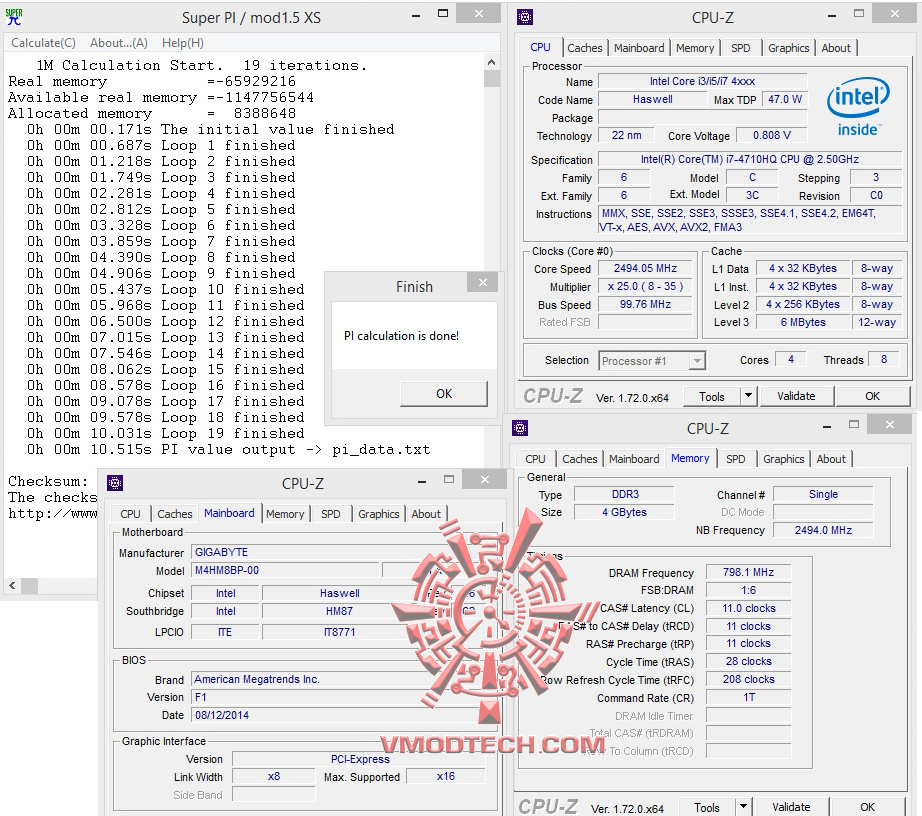Click OK in Memory CPU-Z window
The height and width of the screenshot is (816, 922).
tap(867, 808)
